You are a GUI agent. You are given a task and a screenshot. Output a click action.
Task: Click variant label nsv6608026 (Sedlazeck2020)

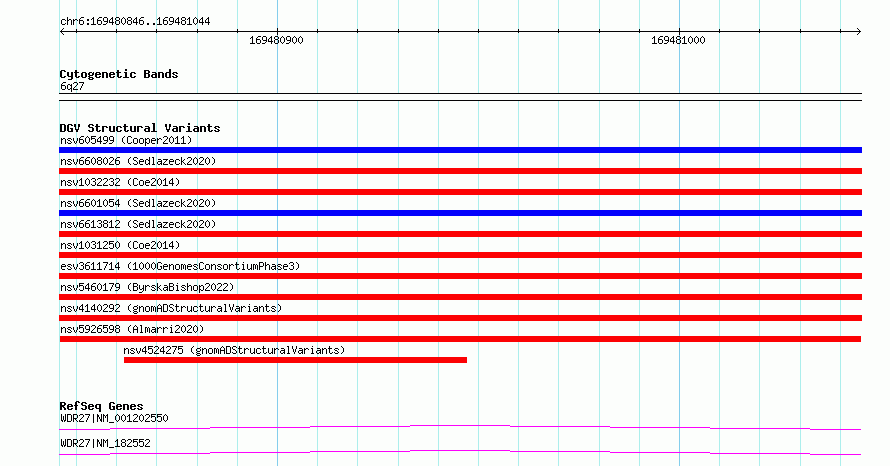(x=138, y=161)
